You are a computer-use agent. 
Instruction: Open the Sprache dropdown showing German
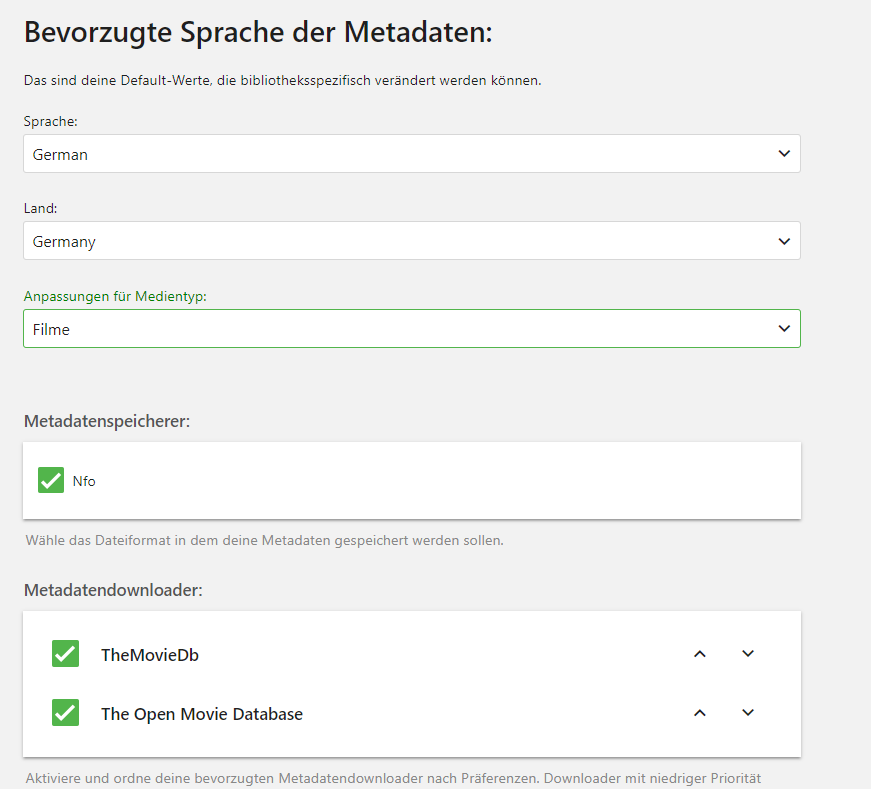[x=412, y=153]
